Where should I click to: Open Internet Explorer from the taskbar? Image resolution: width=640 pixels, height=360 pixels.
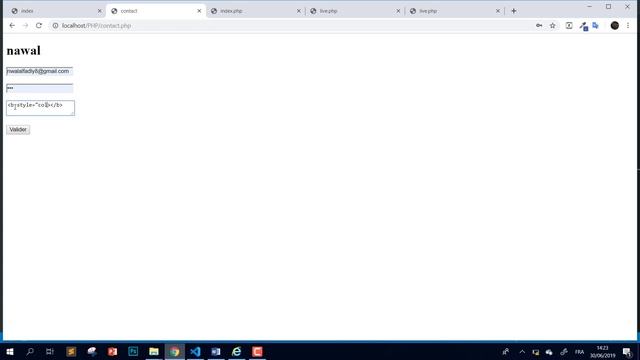pyautogui.click(x=237, y=351)
